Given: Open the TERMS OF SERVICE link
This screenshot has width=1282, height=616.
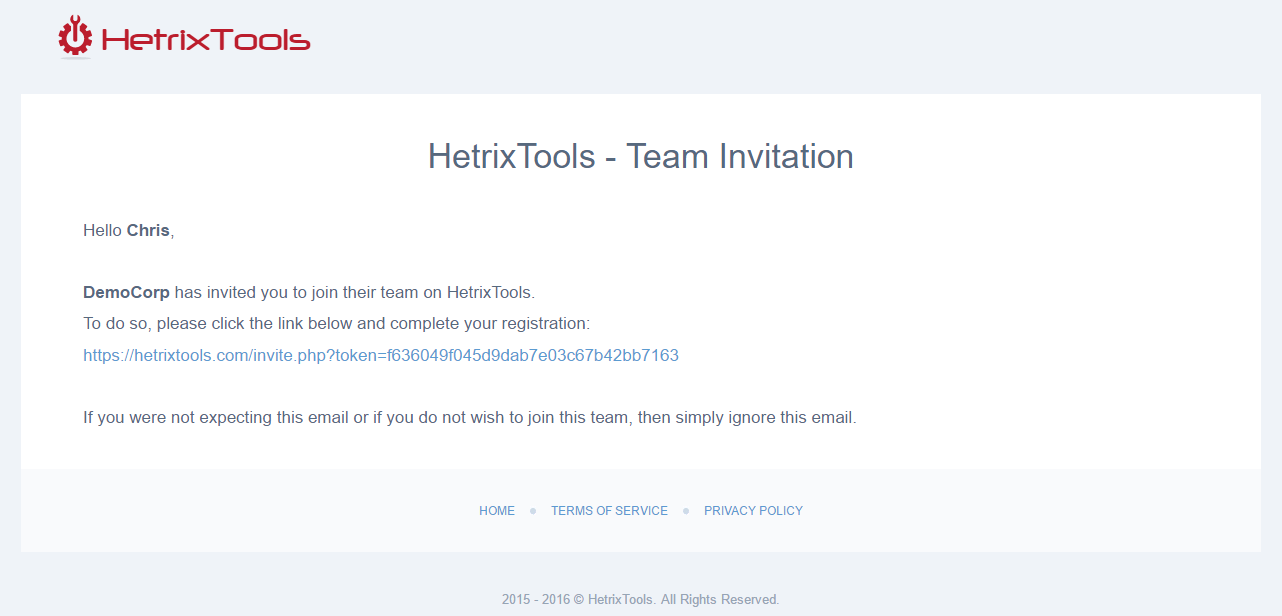Looking at the screenshot, I should (609, 511).
